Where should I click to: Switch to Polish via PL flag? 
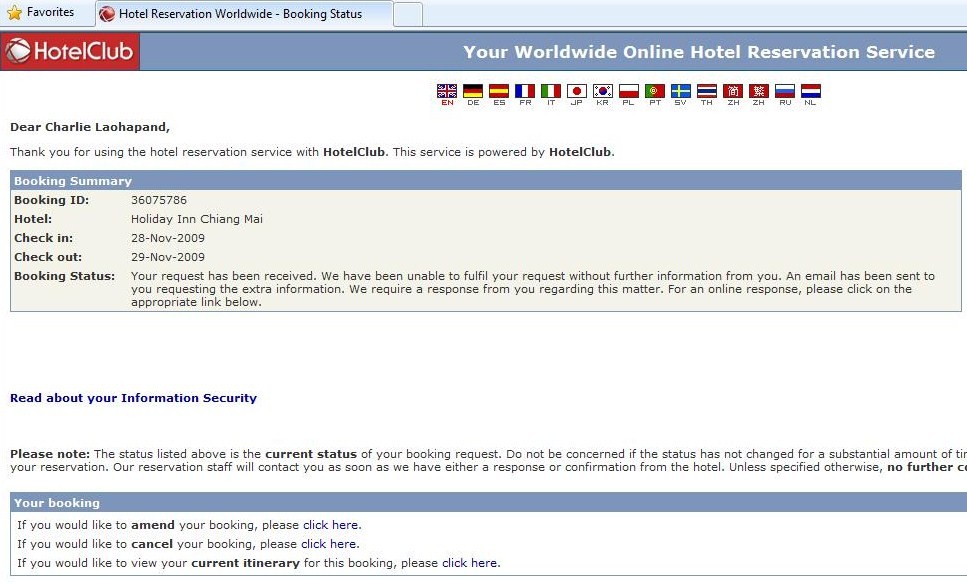628,91
